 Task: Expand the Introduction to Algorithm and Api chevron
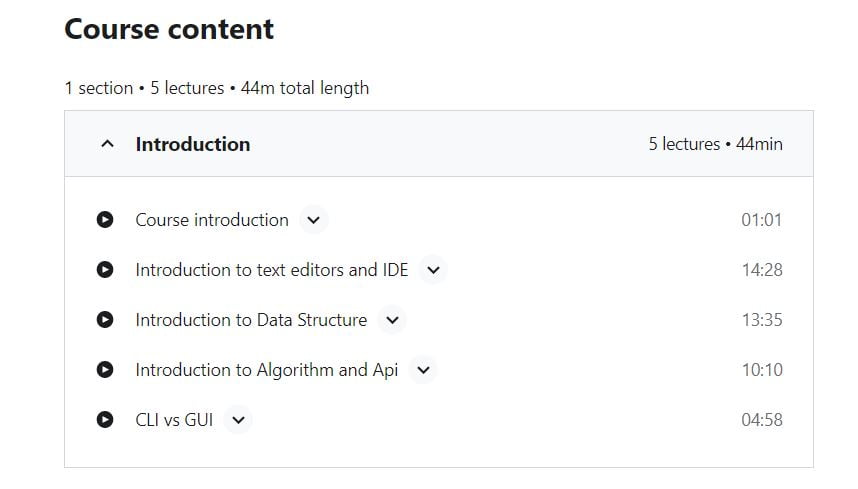[424, 370]
